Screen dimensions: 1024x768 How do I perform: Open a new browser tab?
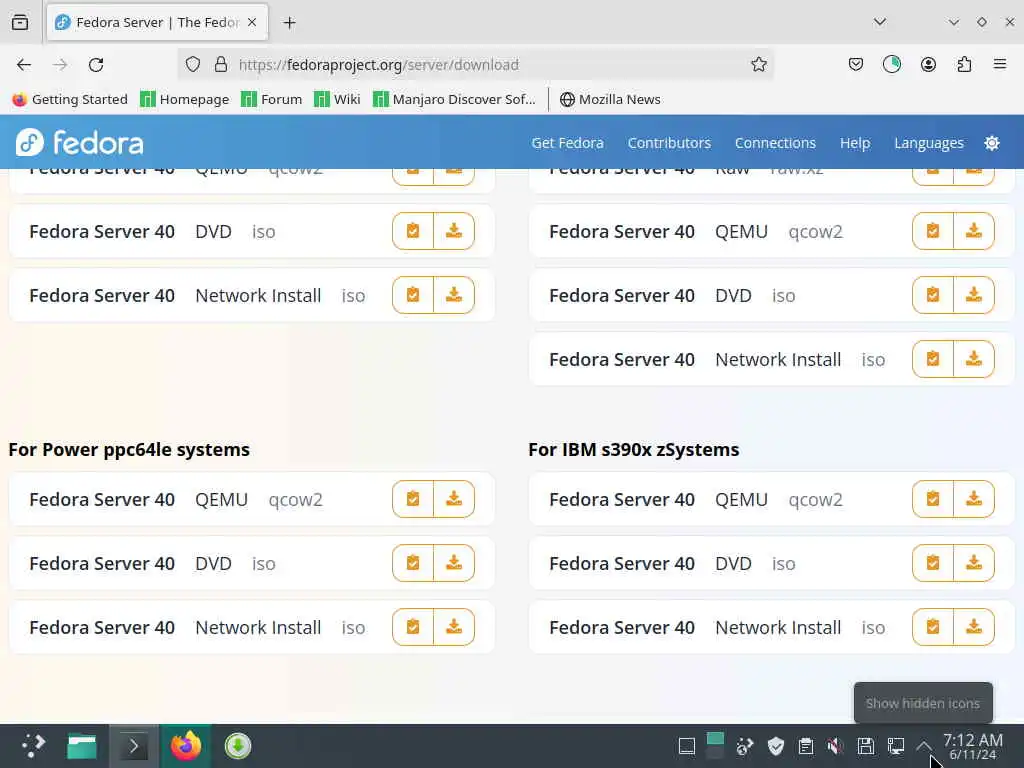click(289, 23)
